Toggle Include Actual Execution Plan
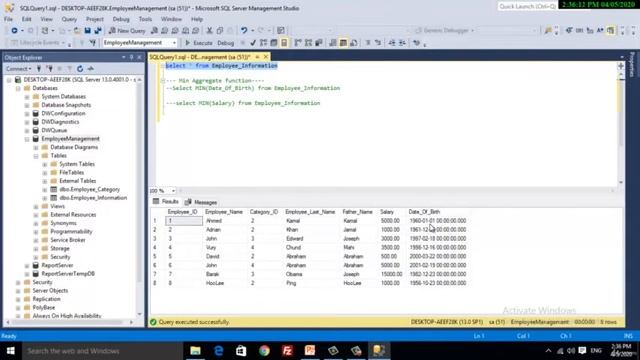The image size is (640, 360). point(298,43)
